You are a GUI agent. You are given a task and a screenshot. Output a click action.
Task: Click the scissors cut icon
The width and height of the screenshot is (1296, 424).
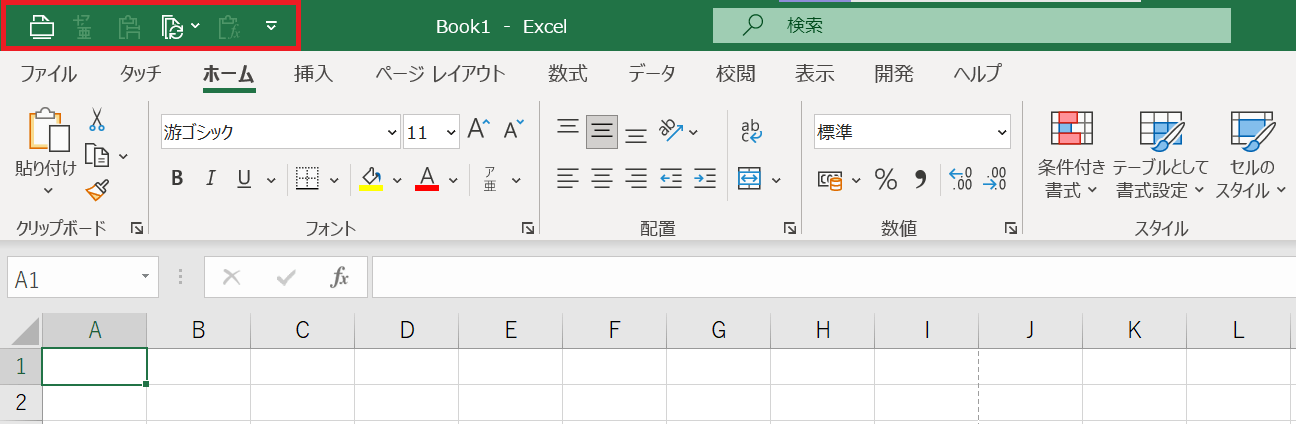click(97, 121)
